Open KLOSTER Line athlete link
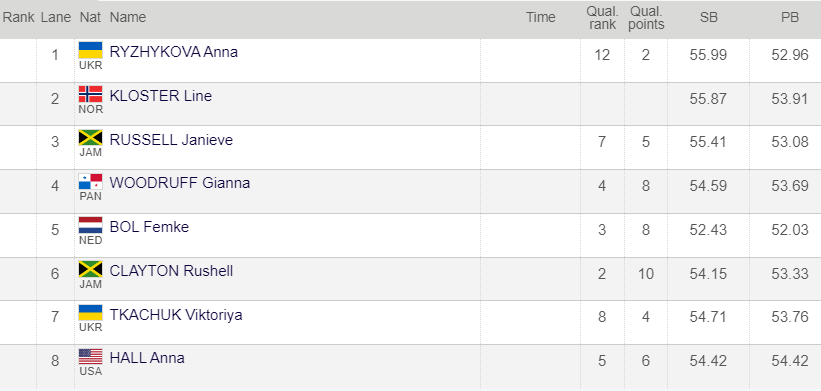Screen dimensions: 821x391 161,96
